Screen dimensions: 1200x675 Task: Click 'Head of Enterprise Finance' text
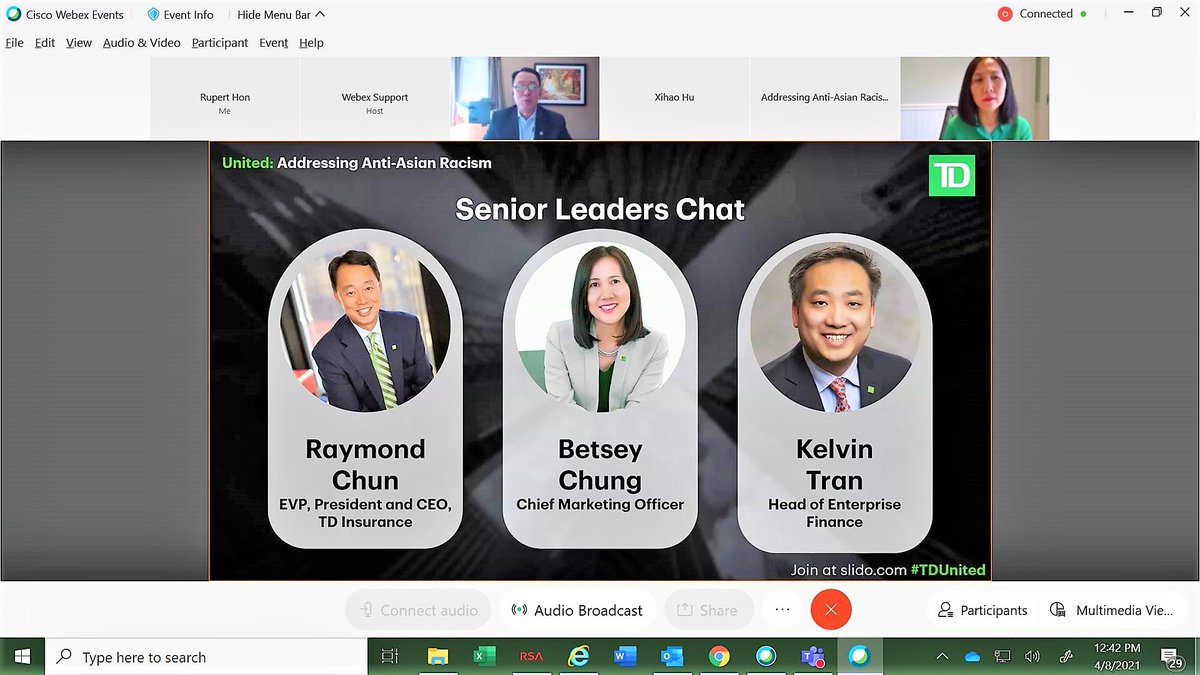tap(834, 513)
